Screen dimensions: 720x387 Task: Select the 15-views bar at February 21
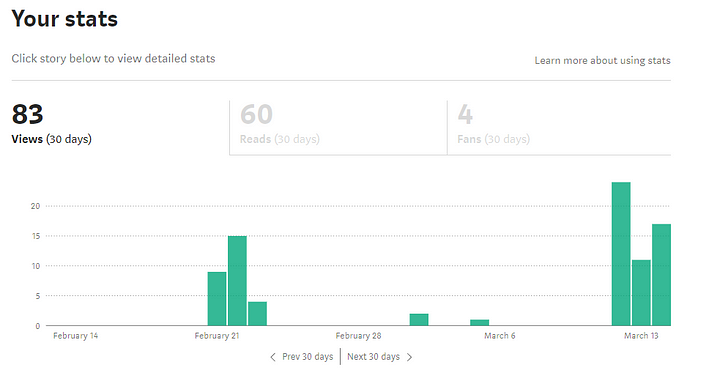pyautogui.click(x=237, y=281)
